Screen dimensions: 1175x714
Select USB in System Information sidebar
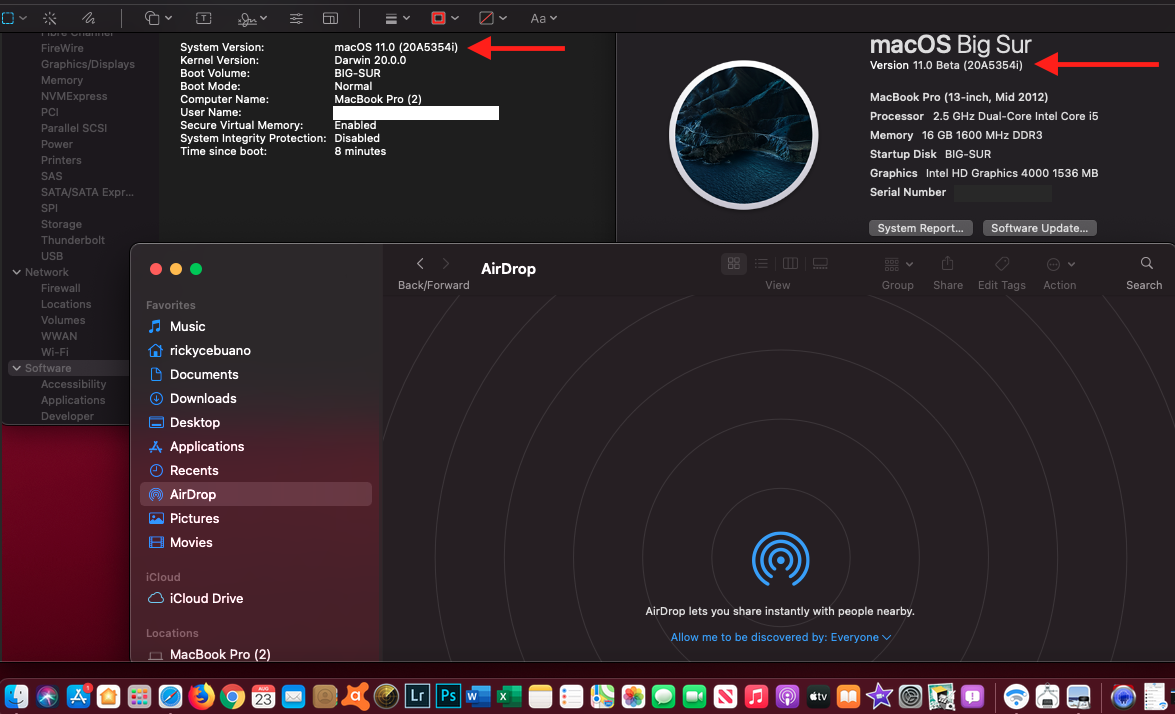tap(52, 255)
